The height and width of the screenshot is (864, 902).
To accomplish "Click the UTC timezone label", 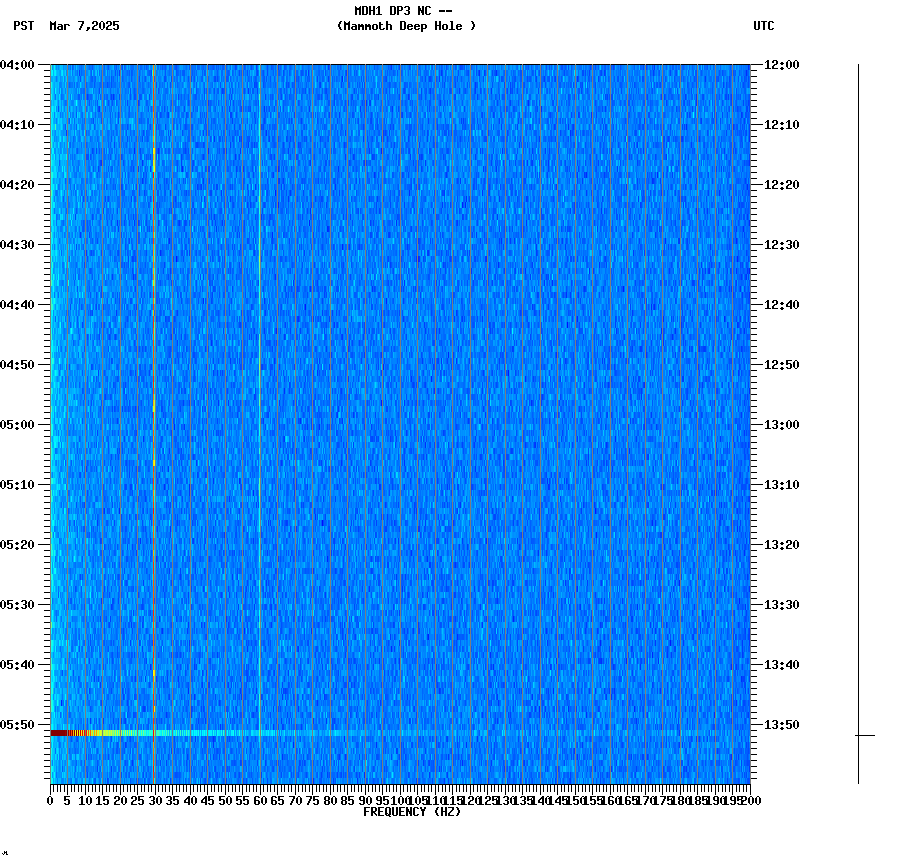I will (x=765, y=27).
